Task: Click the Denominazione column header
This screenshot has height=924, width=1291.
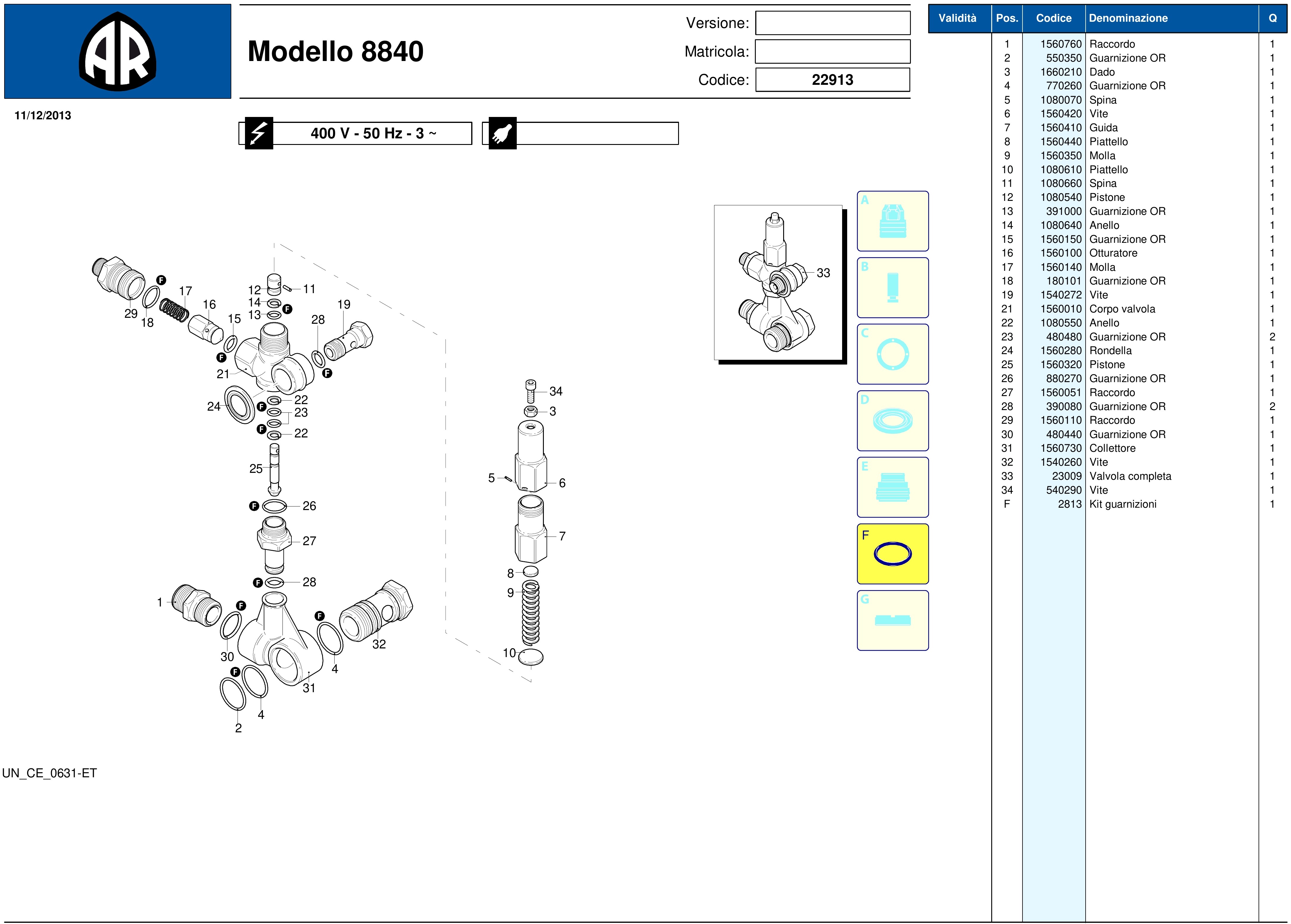Action: [x=1128, y=18]
